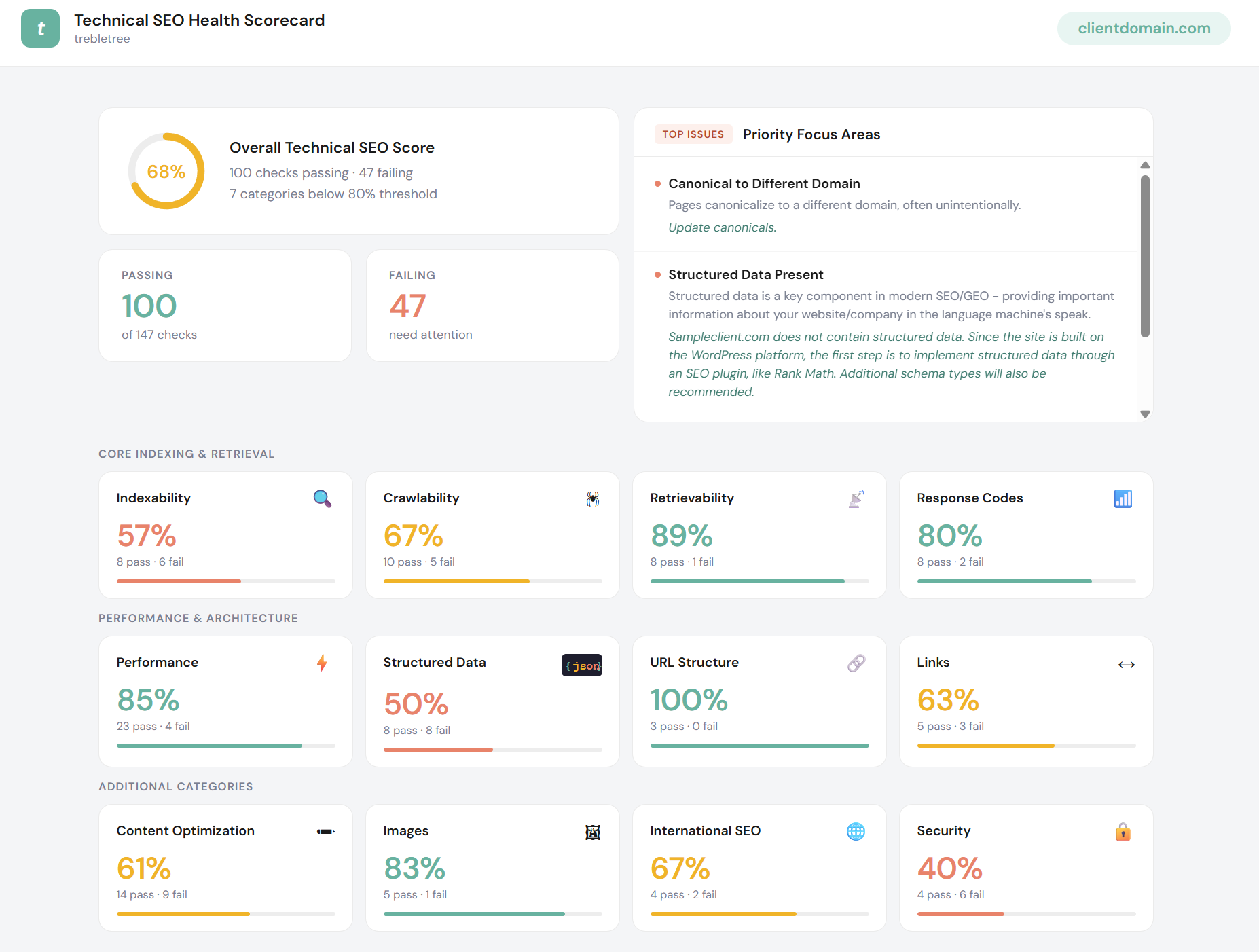
Task: Click the Retrievability satellite icon
Action: (x=856, y=499)
